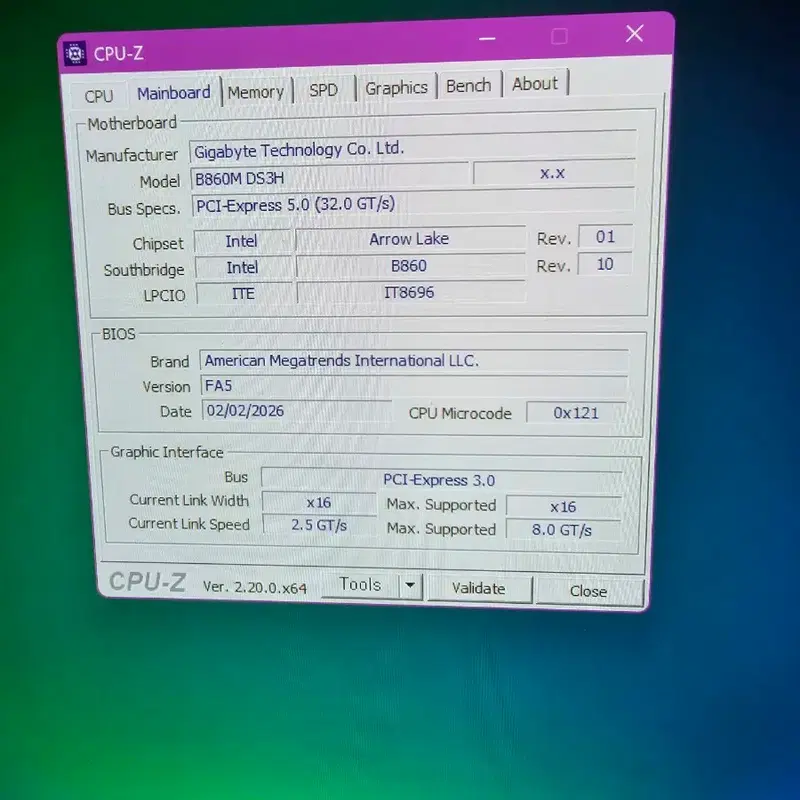Screen dimensions: 800x800
Task: Open the CPU tab
Action: coord(98,95)
